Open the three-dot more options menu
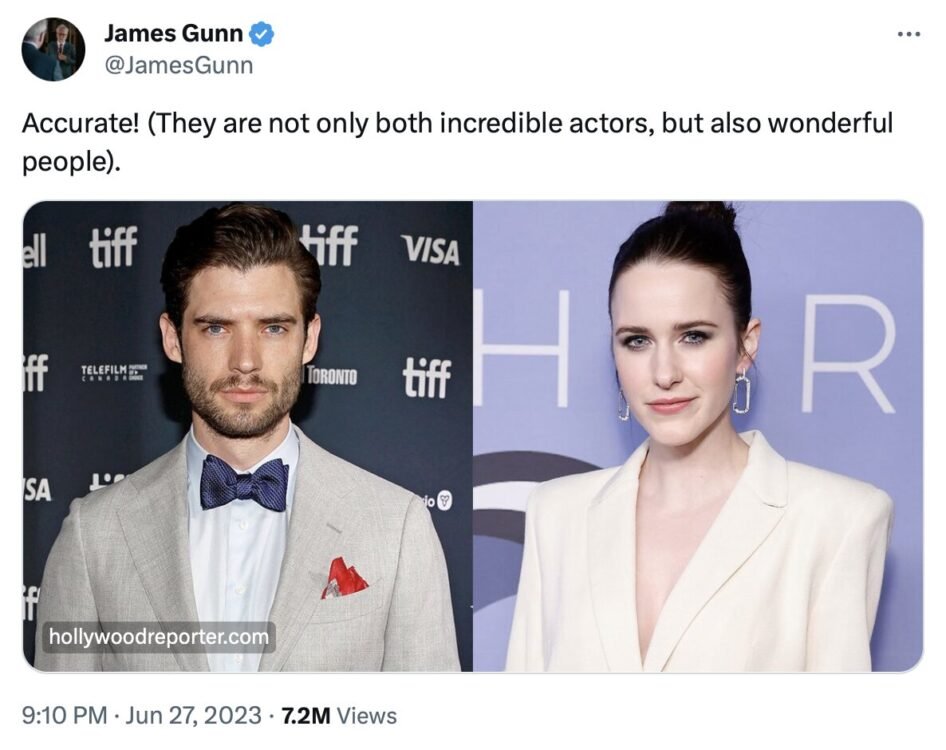The height and width of the screenshot is (750, 946). tap(909, 34)
